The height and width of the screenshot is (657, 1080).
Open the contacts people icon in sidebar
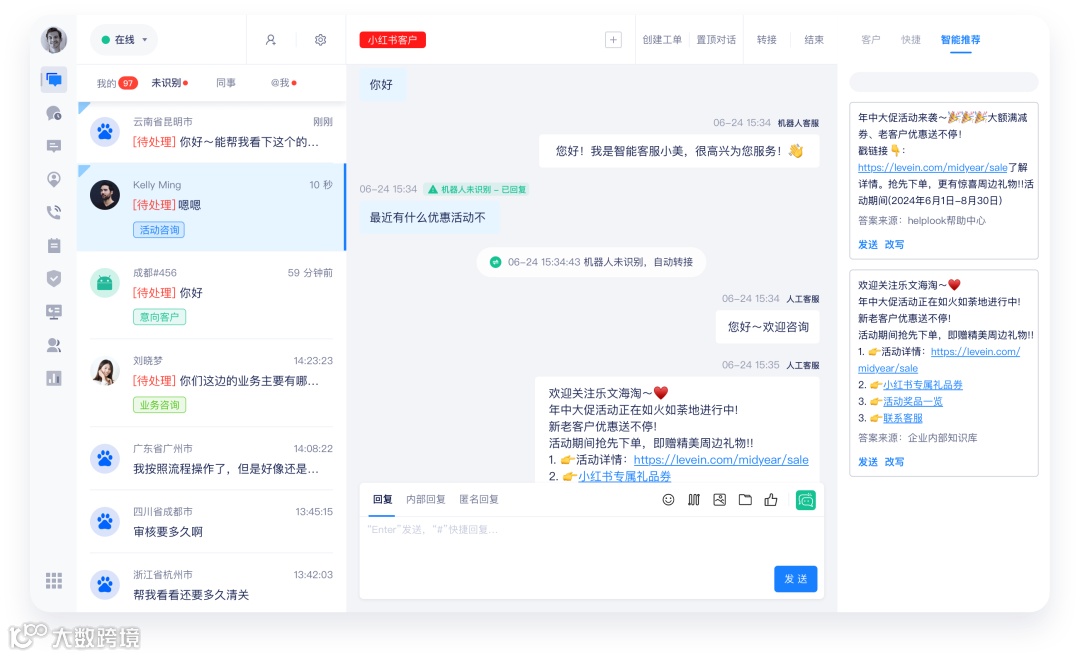pyautogui.click(x=54, y=345)
